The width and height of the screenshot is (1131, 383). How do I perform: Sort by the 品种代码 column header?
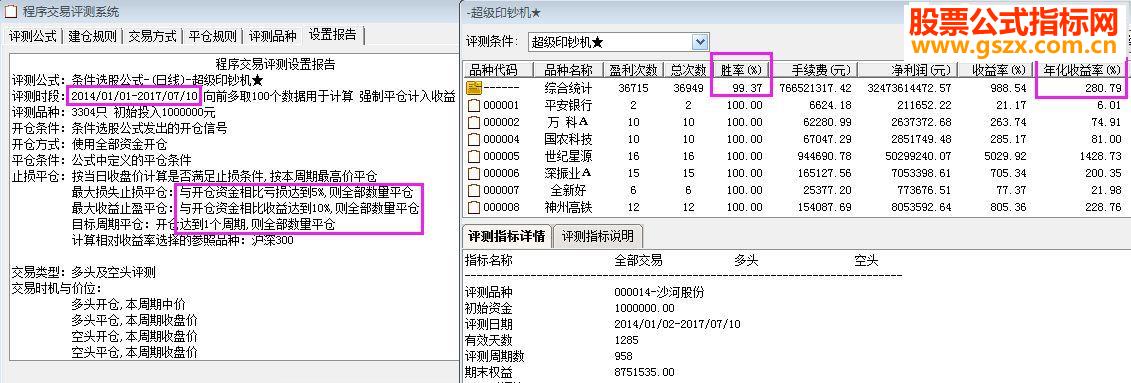[x=497, y=70]
